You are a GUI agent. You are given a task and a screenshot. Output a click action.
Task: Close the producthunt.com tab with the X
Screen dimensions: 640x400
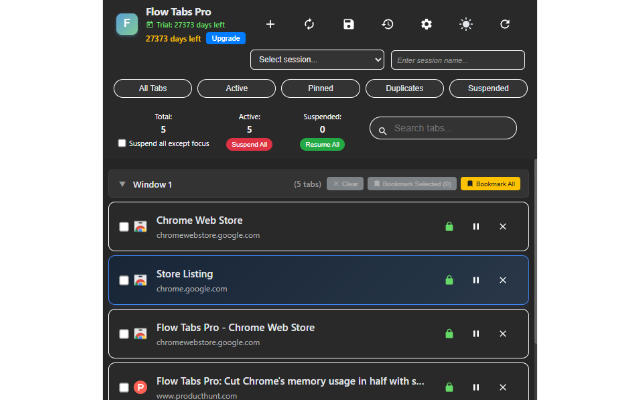coord(503,387)
